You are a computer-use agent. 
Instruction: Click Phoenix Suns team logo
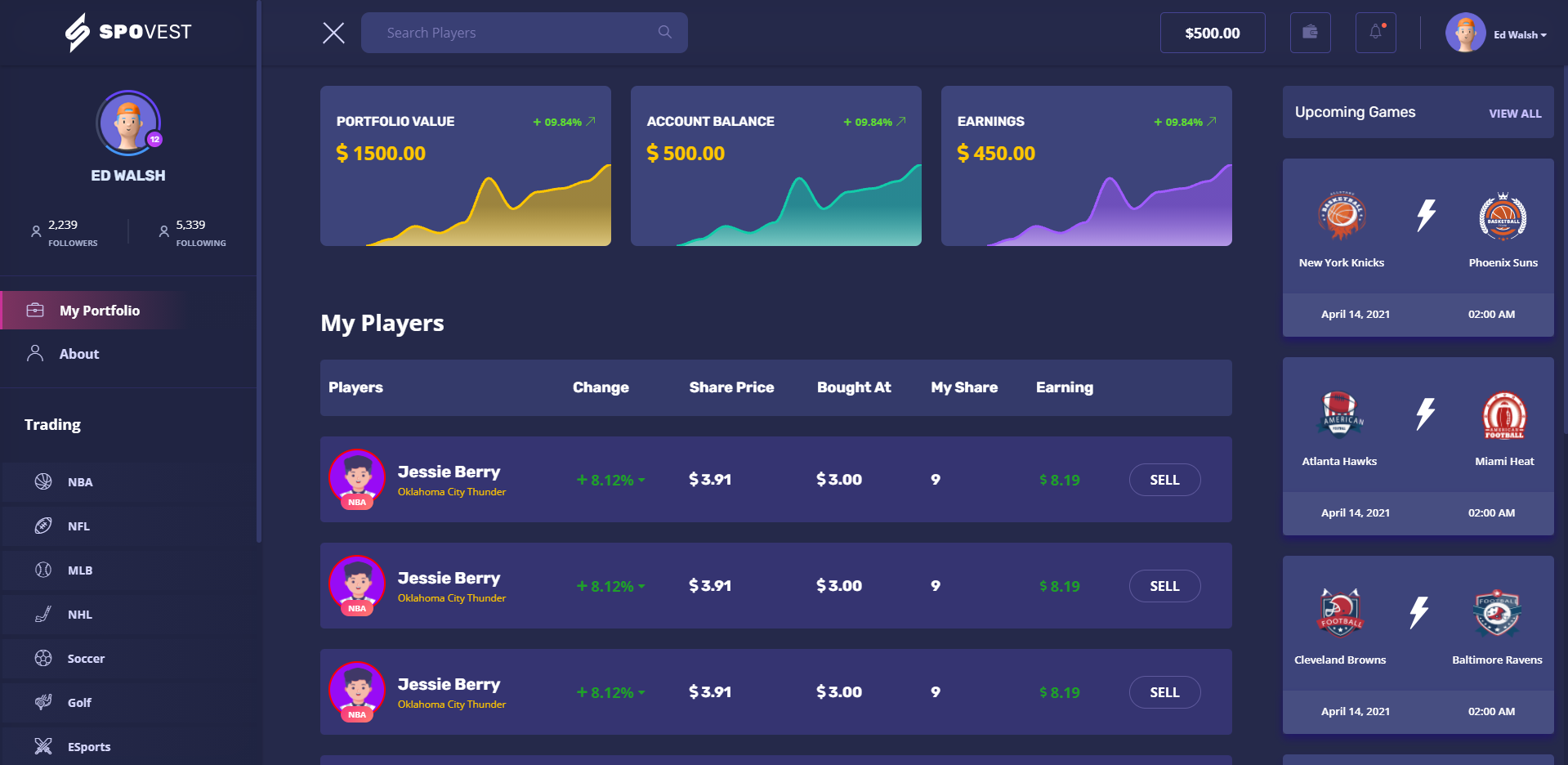pos(1503,216)
